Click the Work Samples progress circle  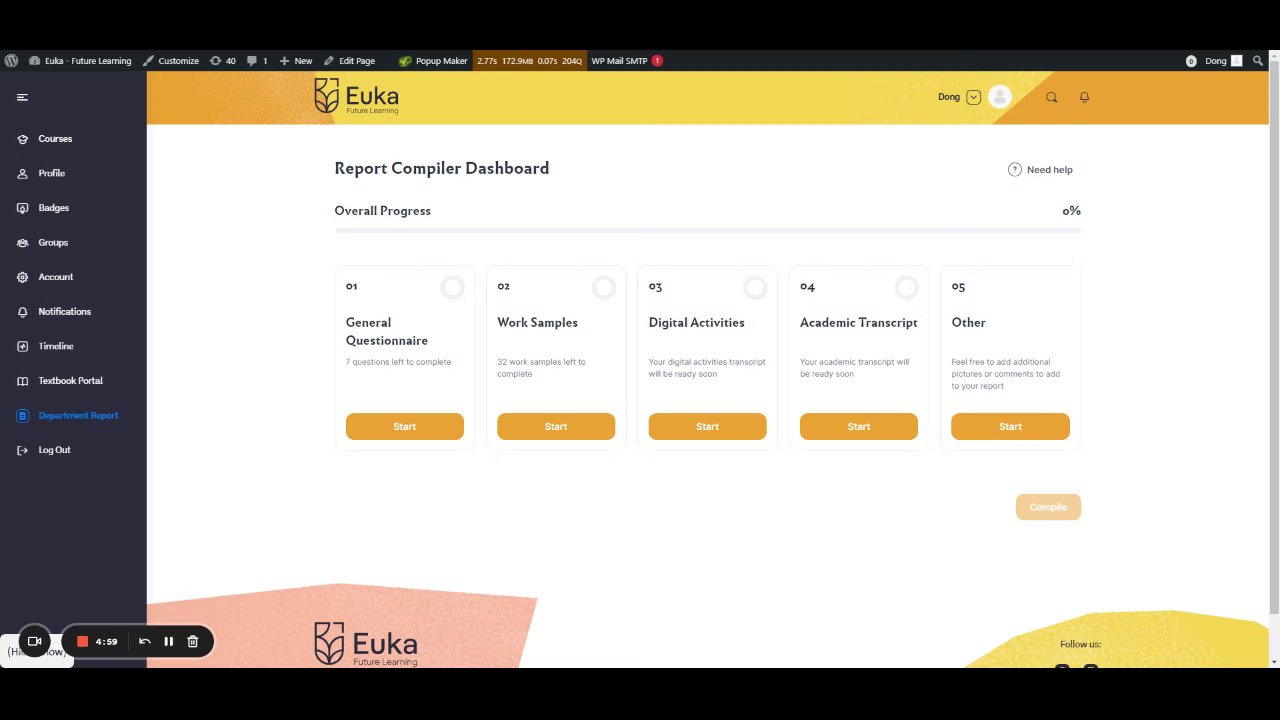point(604,288)
